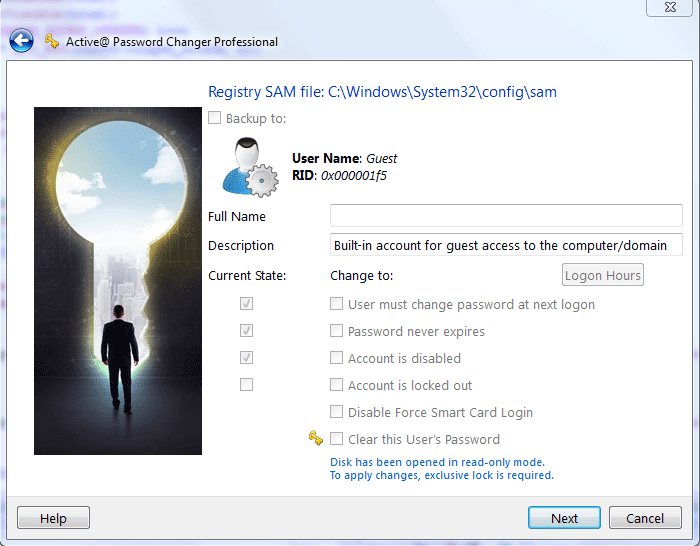Check User must change password at next logon
The width and height of the screenshot is (700, 546).
coord(336,304)
